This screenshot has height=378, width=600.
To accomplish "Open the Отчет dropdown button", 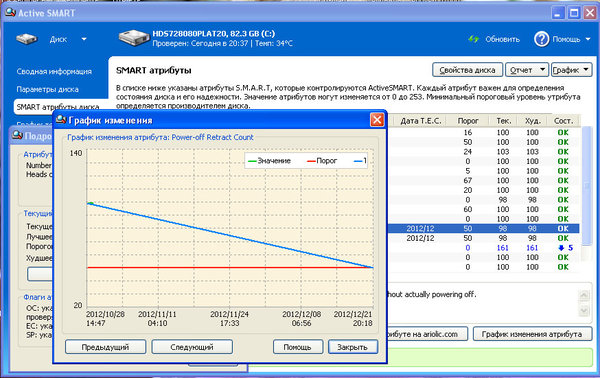I will [x=527, y=70].
